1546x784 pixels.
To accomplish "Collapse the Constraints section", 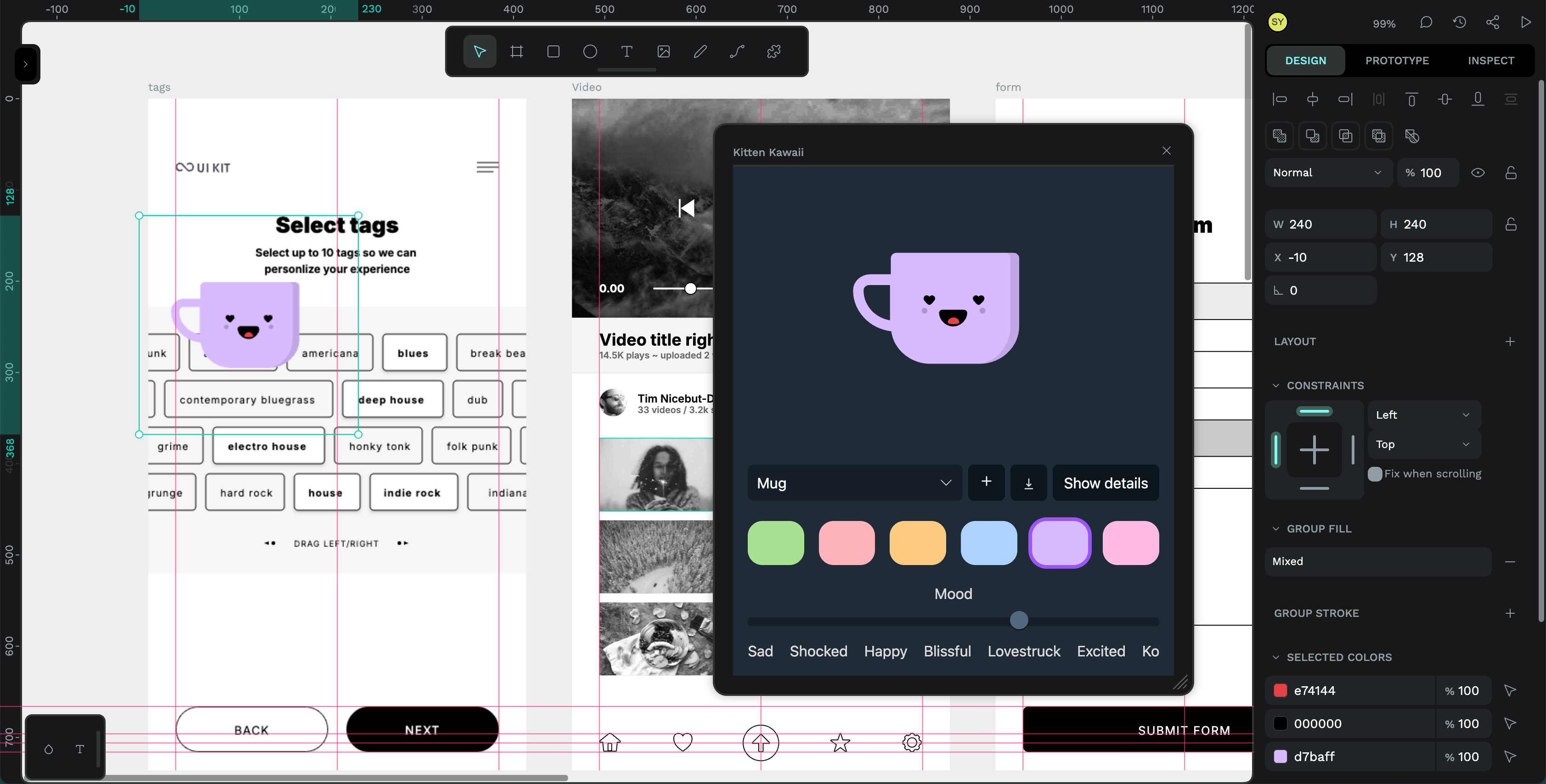I will 1276,386.
